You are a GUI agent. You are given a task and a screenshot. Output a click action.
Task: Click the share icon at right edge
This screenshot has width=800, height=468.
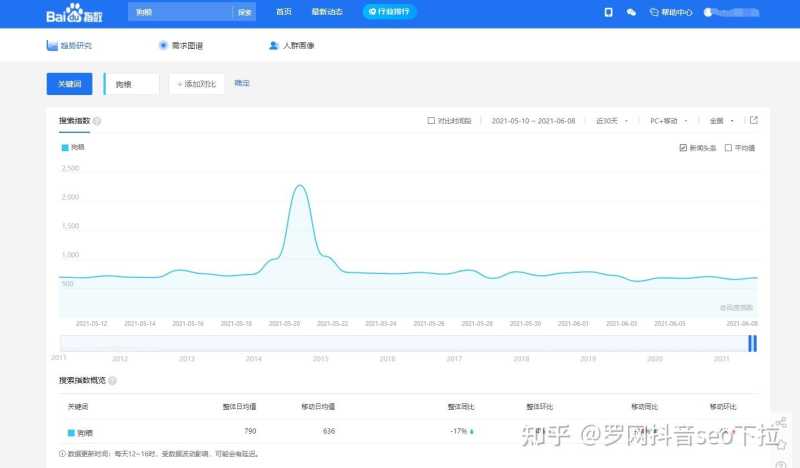click(x=781, y=422)
